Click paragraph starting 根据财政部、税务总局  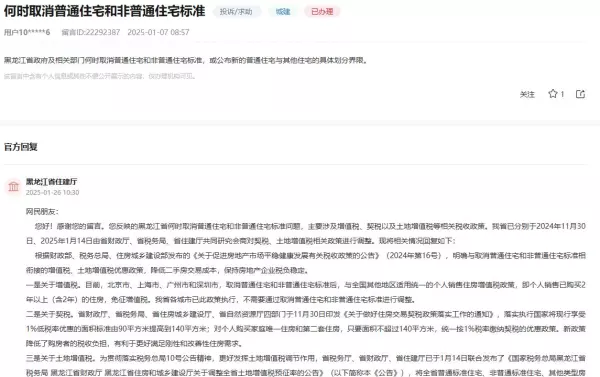tap(306, 263)
